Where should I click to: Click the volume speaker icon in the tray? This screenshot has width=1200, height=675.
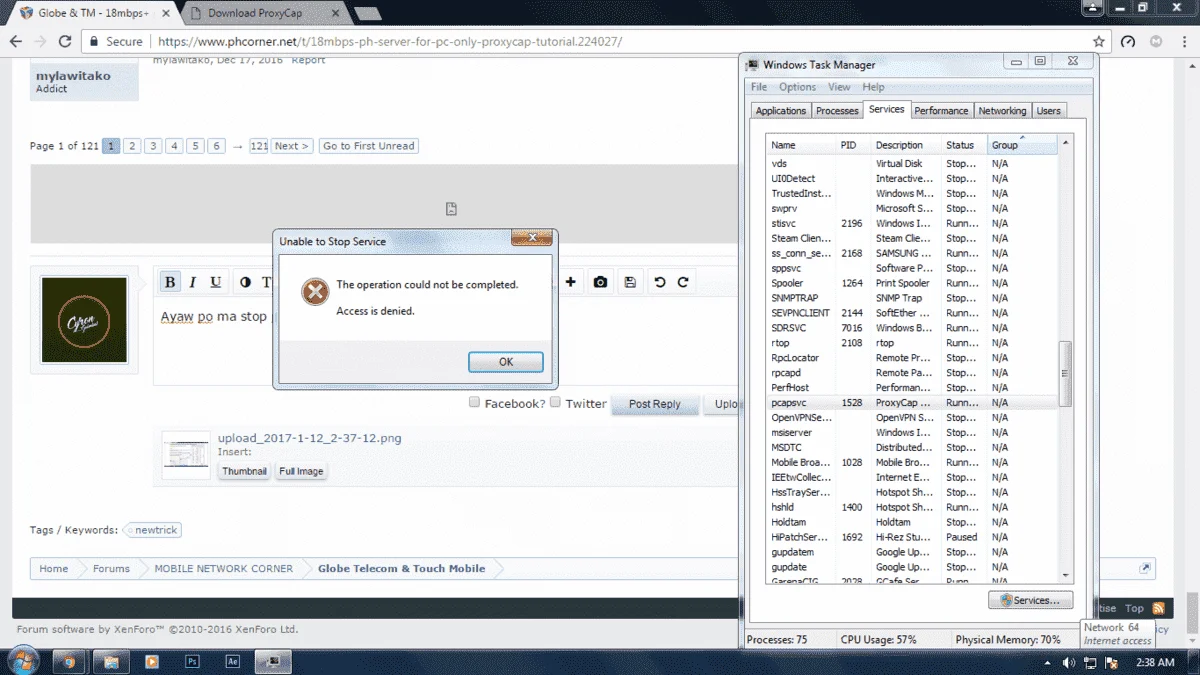1069,663
